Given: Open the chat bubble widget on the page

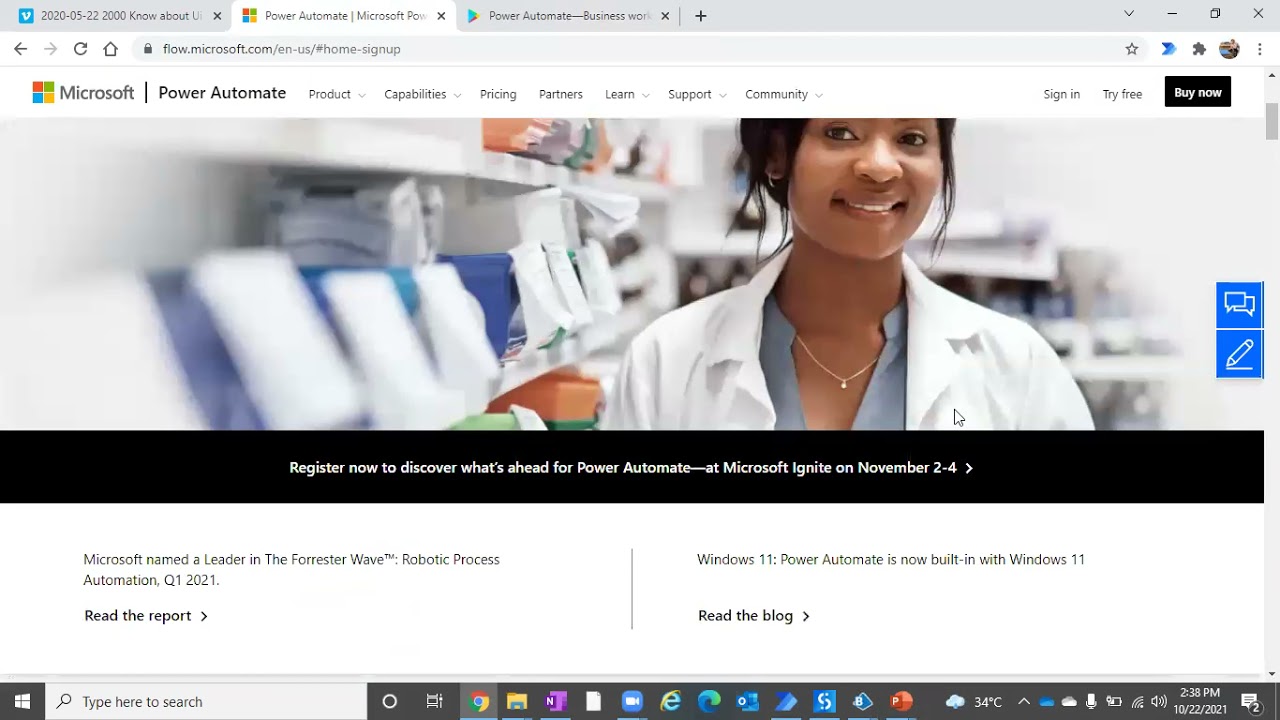Looking at the screenshot, I should pos(1240,304).
